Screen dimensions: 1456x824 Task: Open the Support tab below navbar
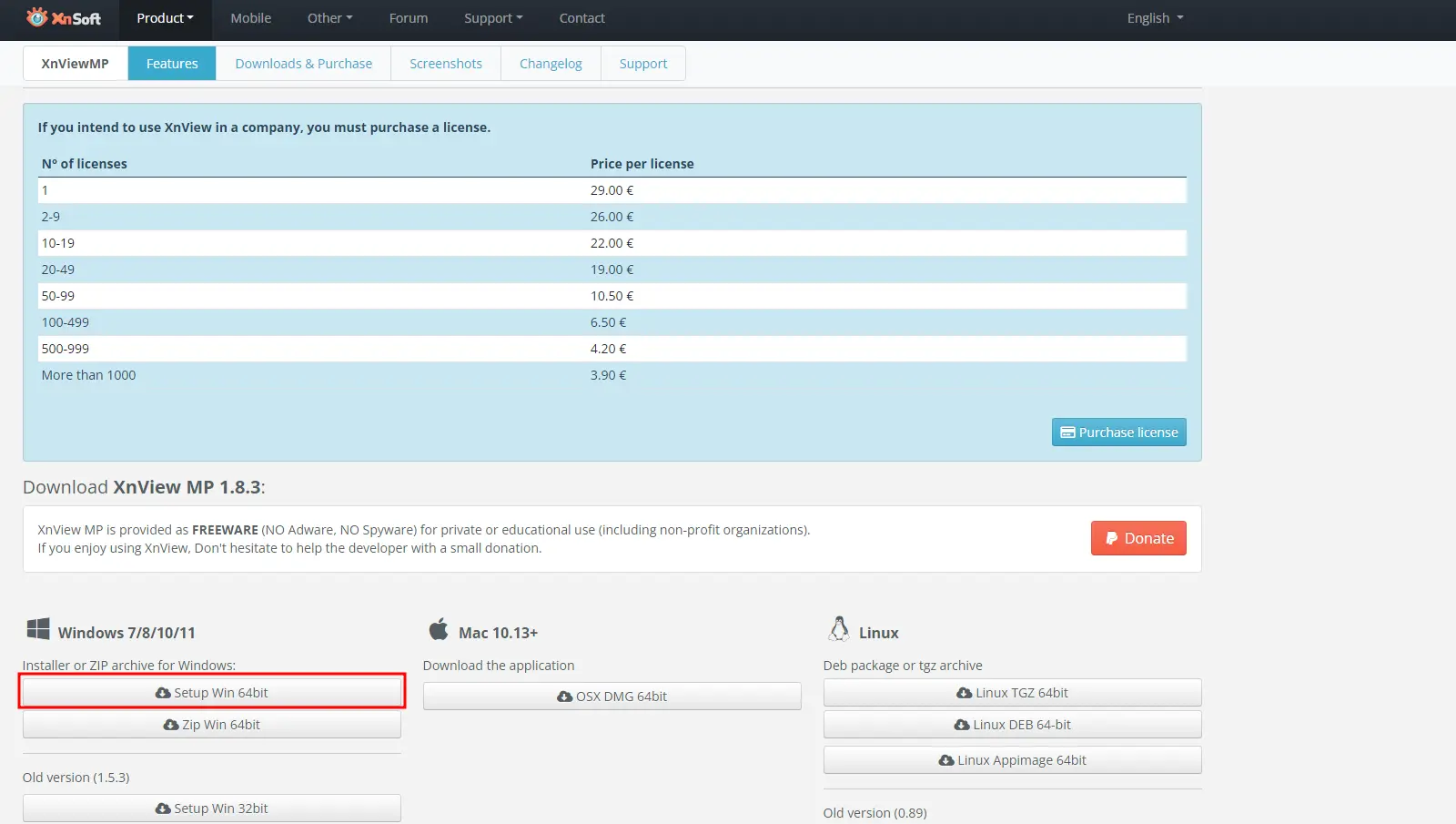click(643, 64)
